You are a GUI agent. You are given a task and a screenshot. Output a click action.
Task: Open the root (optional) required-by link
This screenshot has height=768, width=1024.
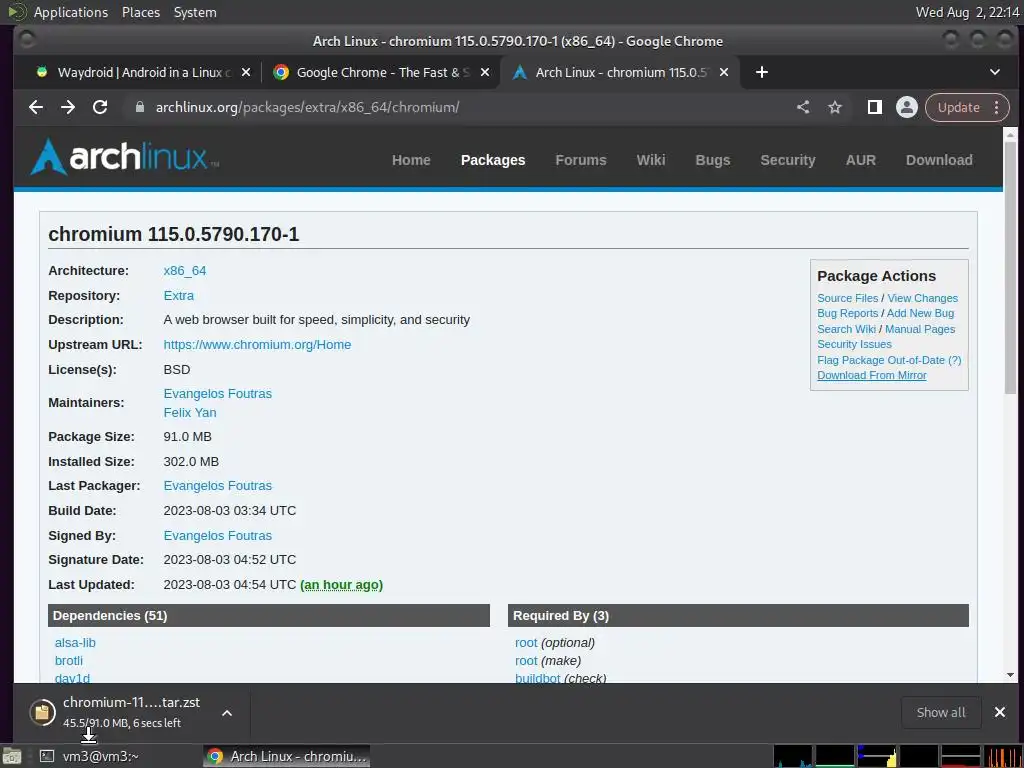click(526, 643)
